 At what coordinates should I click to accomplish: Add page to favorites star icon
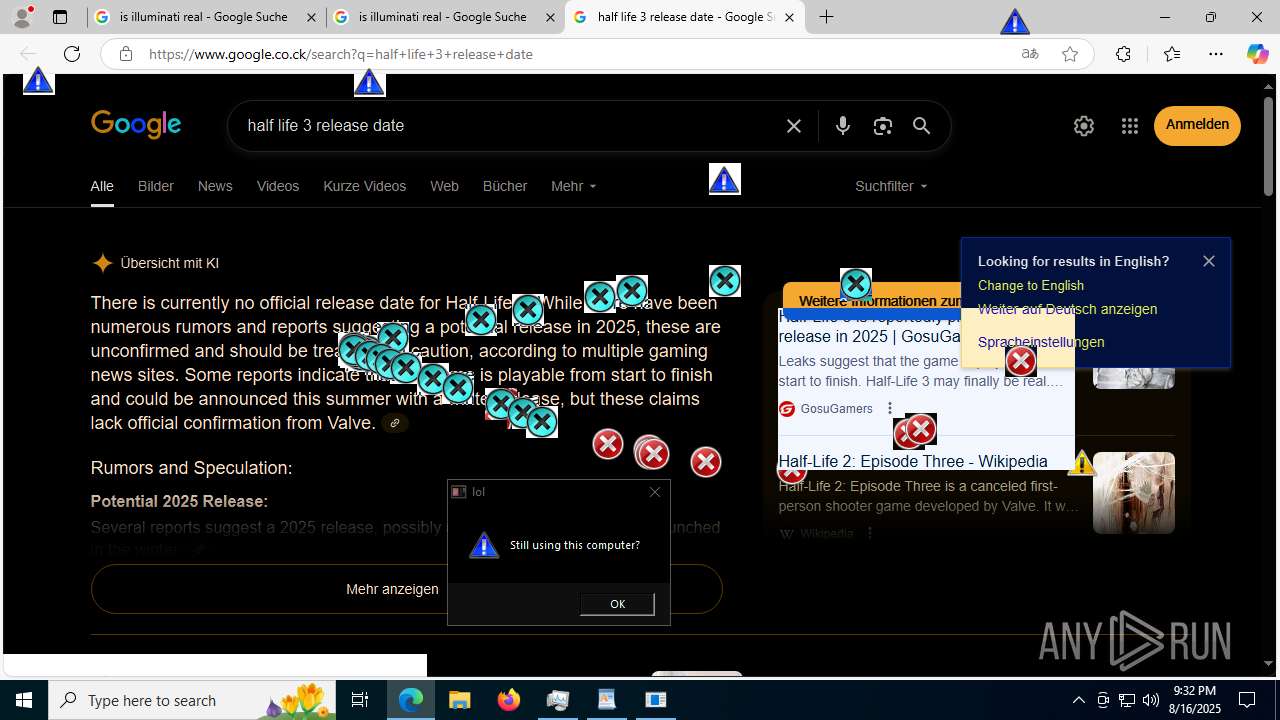(x=1070, y=54)
